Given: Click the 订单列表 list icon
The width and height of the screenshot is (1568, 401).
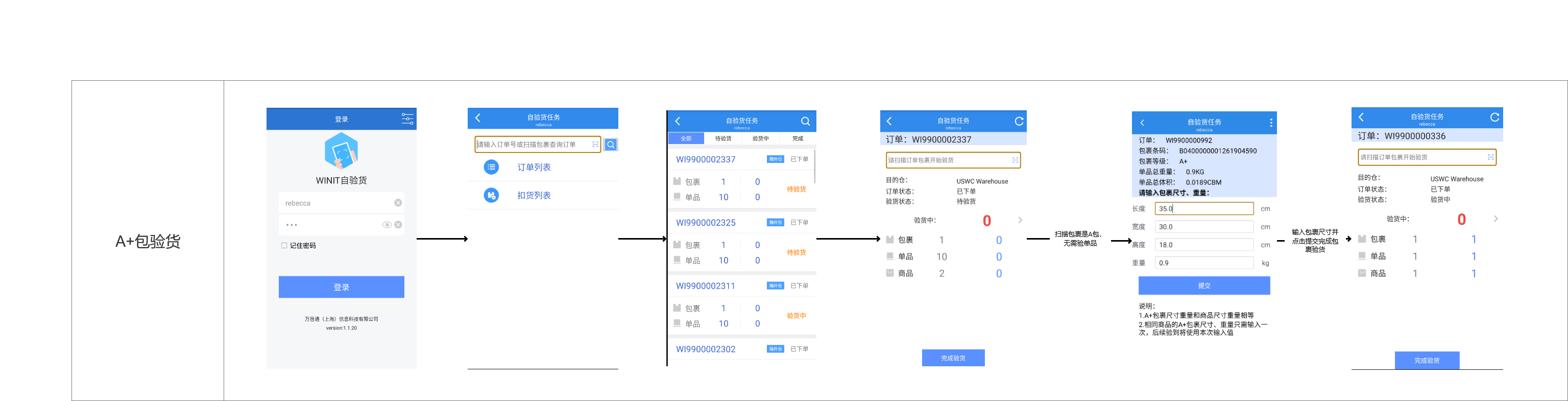Looking at the screenshot, I should coord(491,167).
